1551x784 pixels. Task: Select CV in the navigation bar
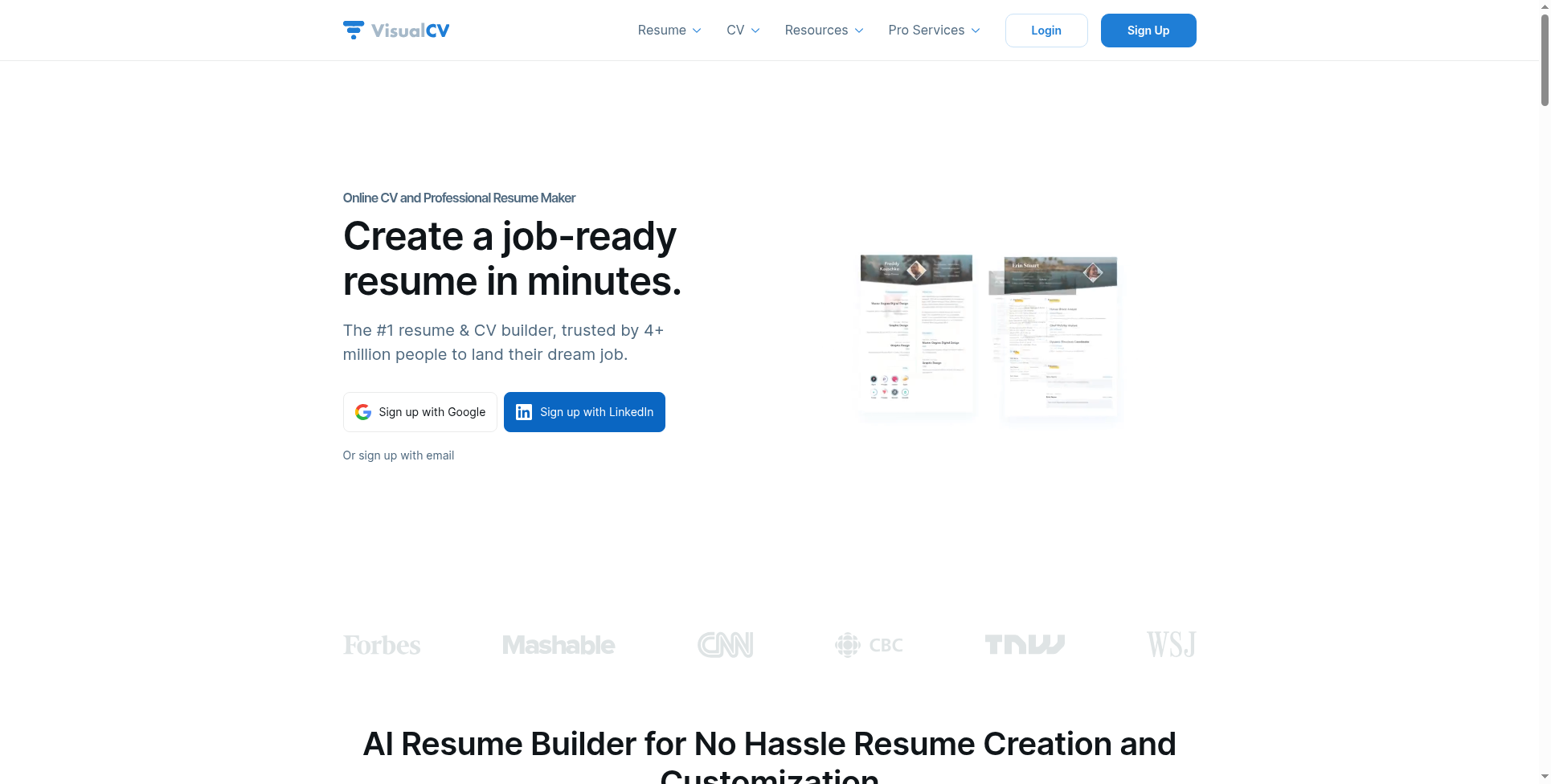pos(735,31)
